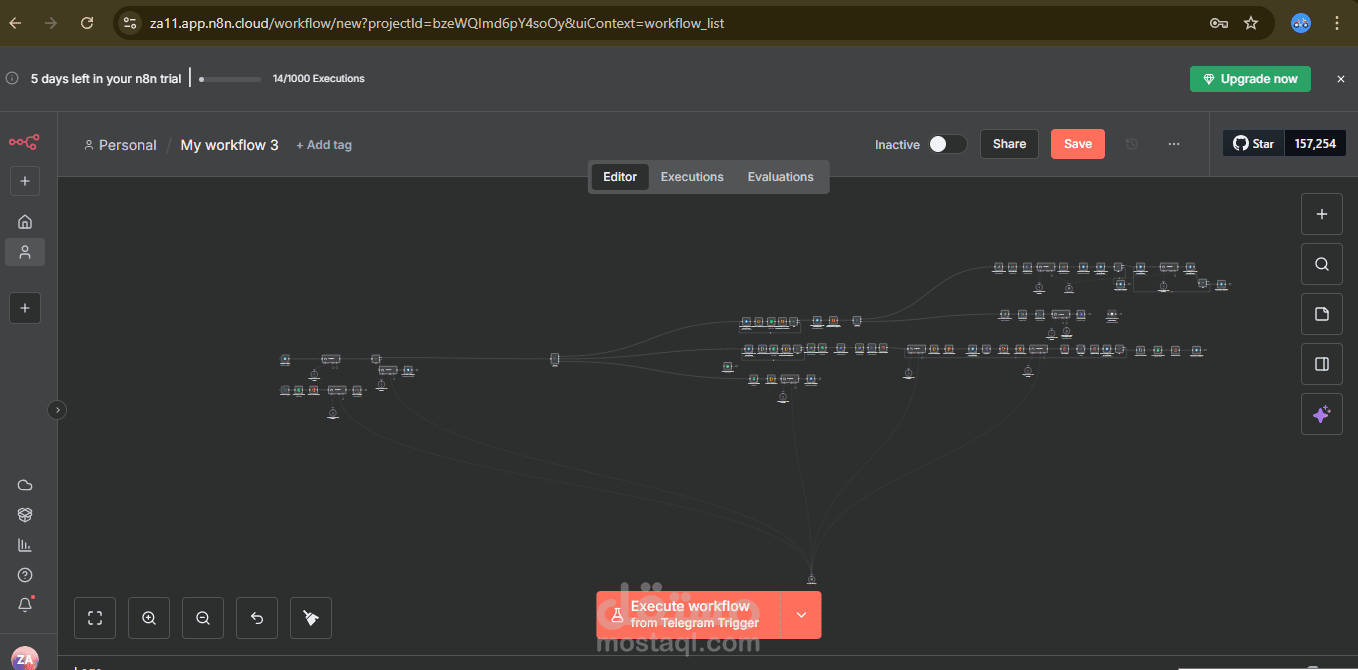Screen dimensions: 1358x670
Task: Switch to the Executions tab
Action: 692,177
